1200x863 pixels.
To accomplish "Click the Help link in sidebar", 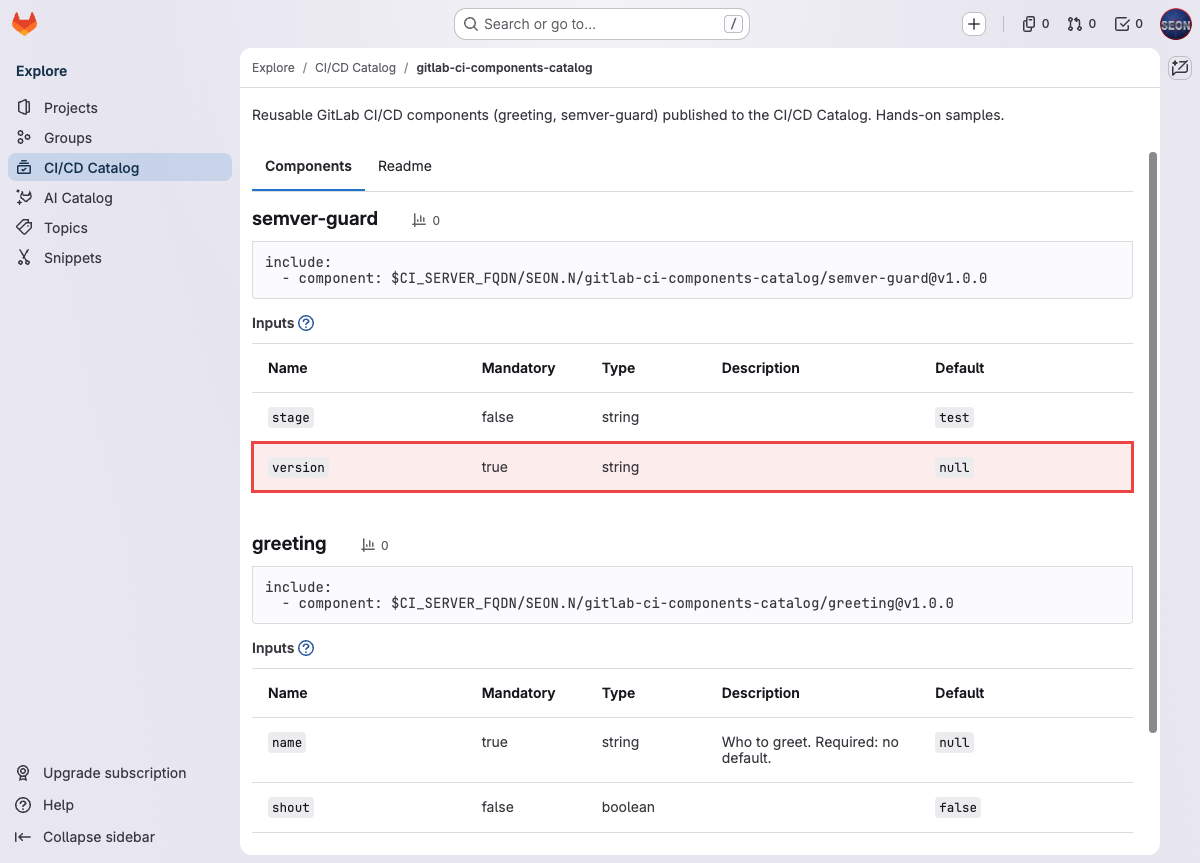I will (x=58, y=805).
